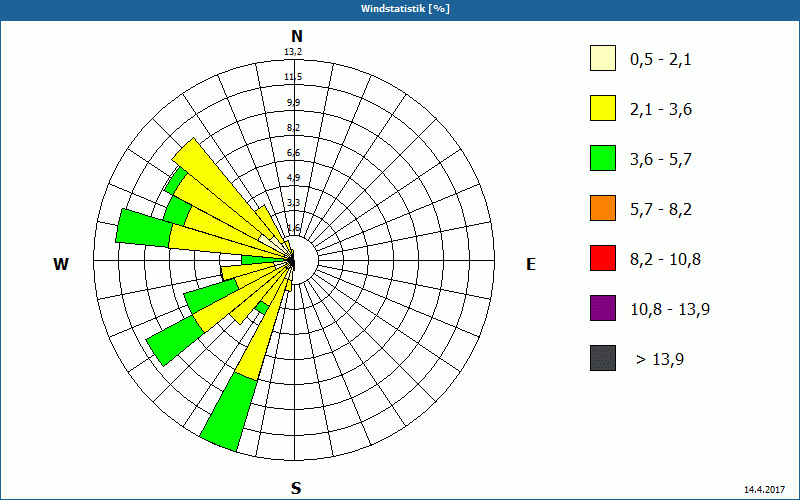The image size is (800, 500).
Task: Click the E compass label
Action: pyautogui.click(x=531, y=264)
